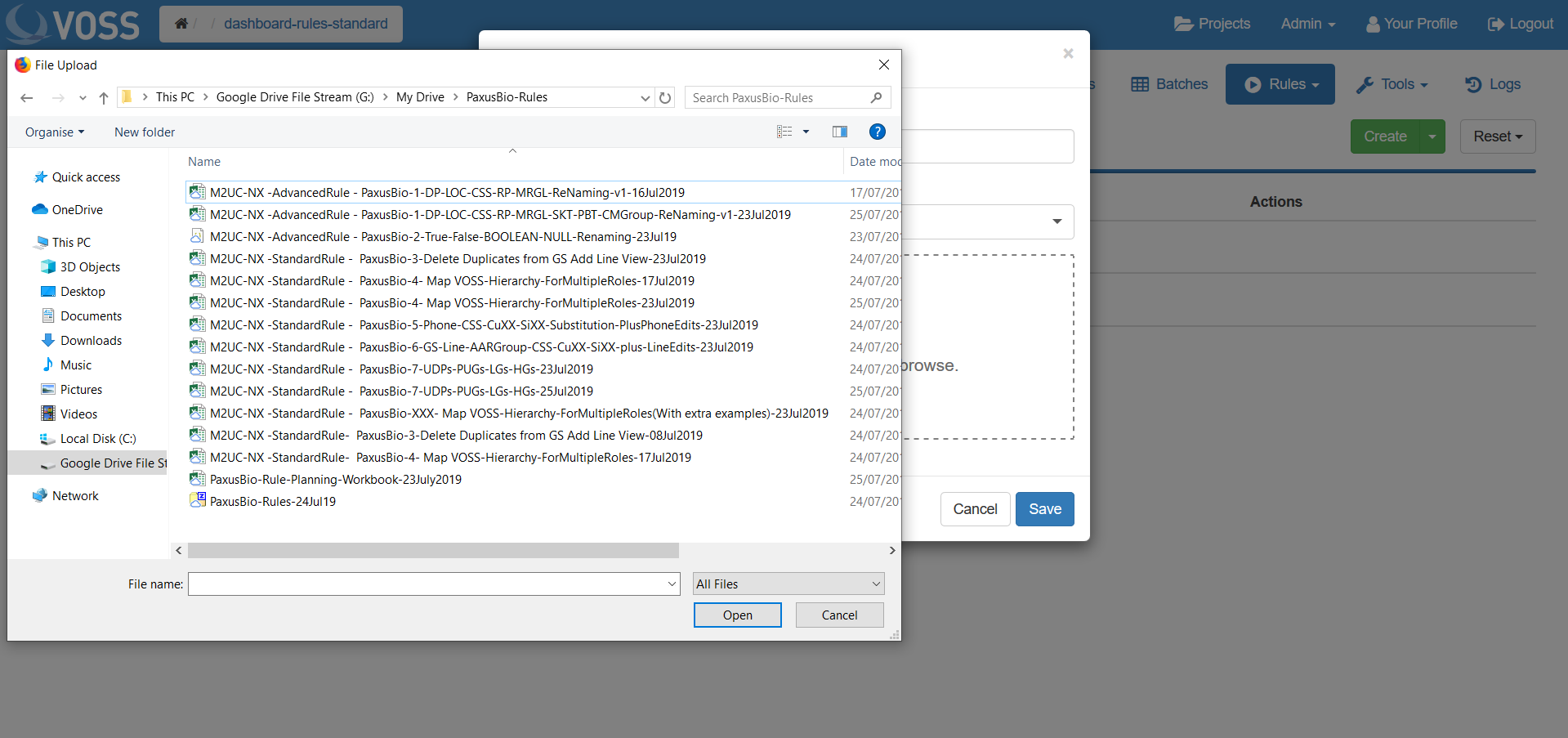Select Downloads in navigation pane
This screenshot has height=738, width=1568.
click(x=91, y=341)
